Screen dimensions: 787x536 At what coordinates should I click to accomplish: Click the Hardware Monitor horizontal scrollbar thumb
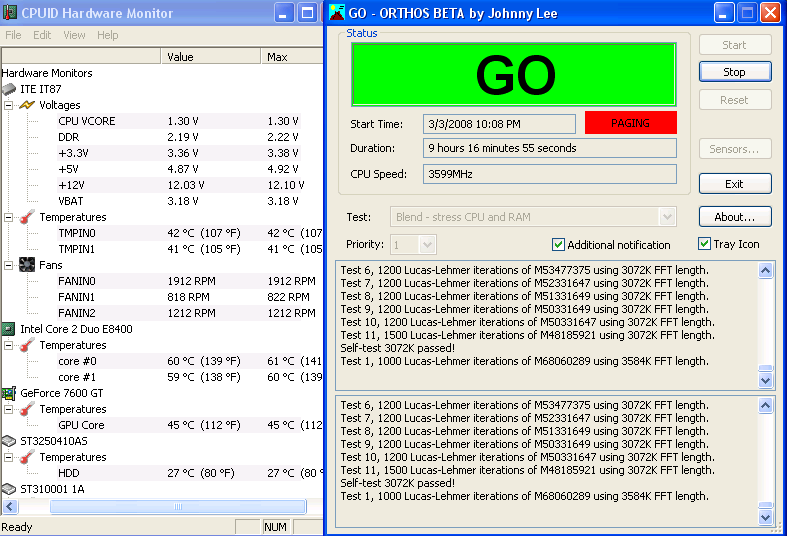coord(178,506)
